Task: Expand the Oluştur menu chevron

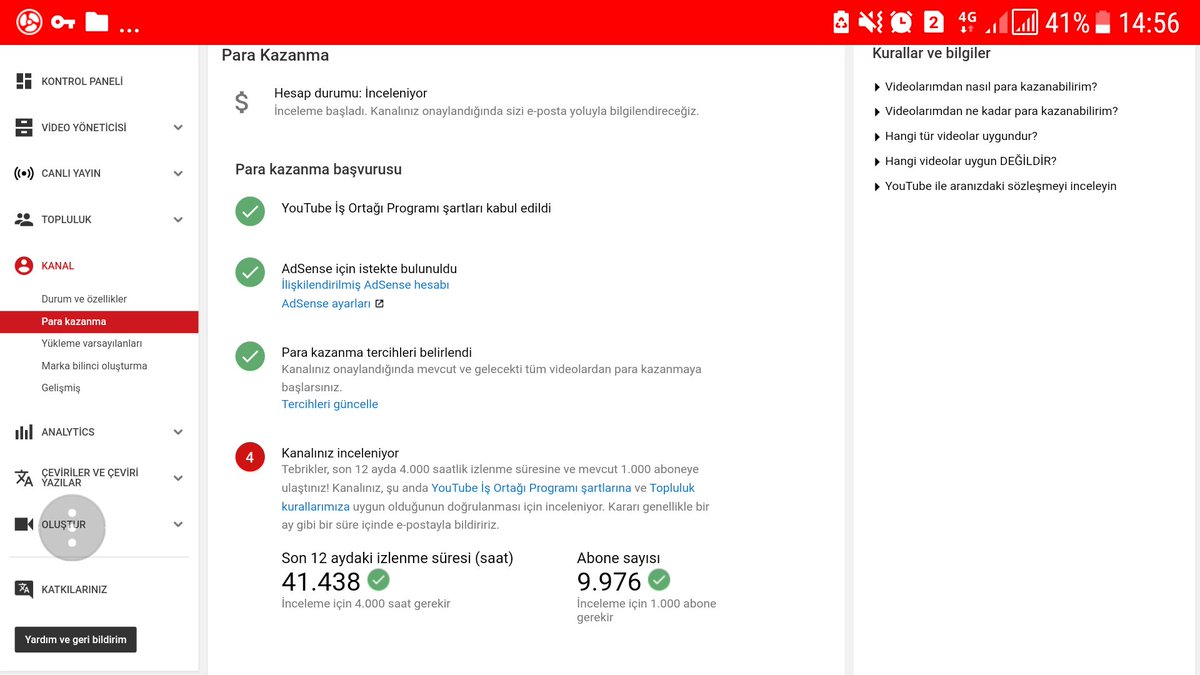Action: [x=178, y=524]
